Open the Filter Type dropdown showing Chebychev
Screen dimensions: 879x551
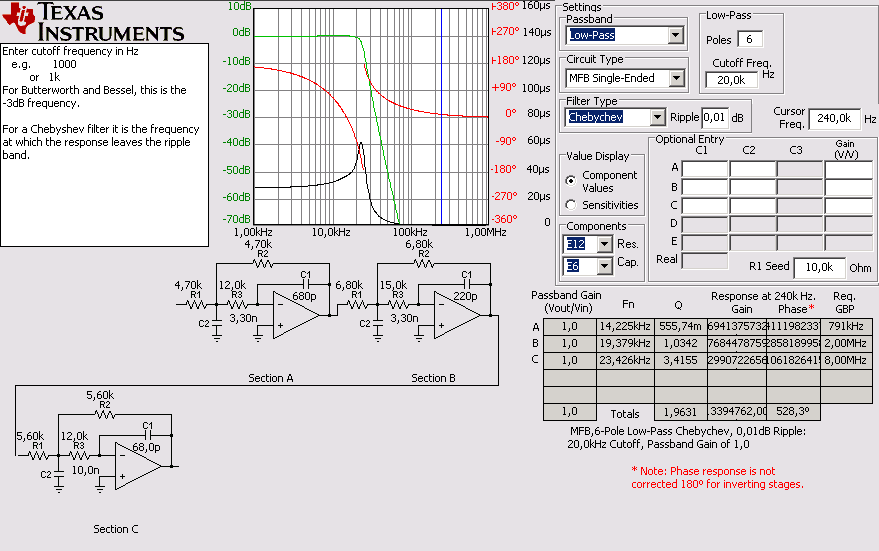(616, 117)
